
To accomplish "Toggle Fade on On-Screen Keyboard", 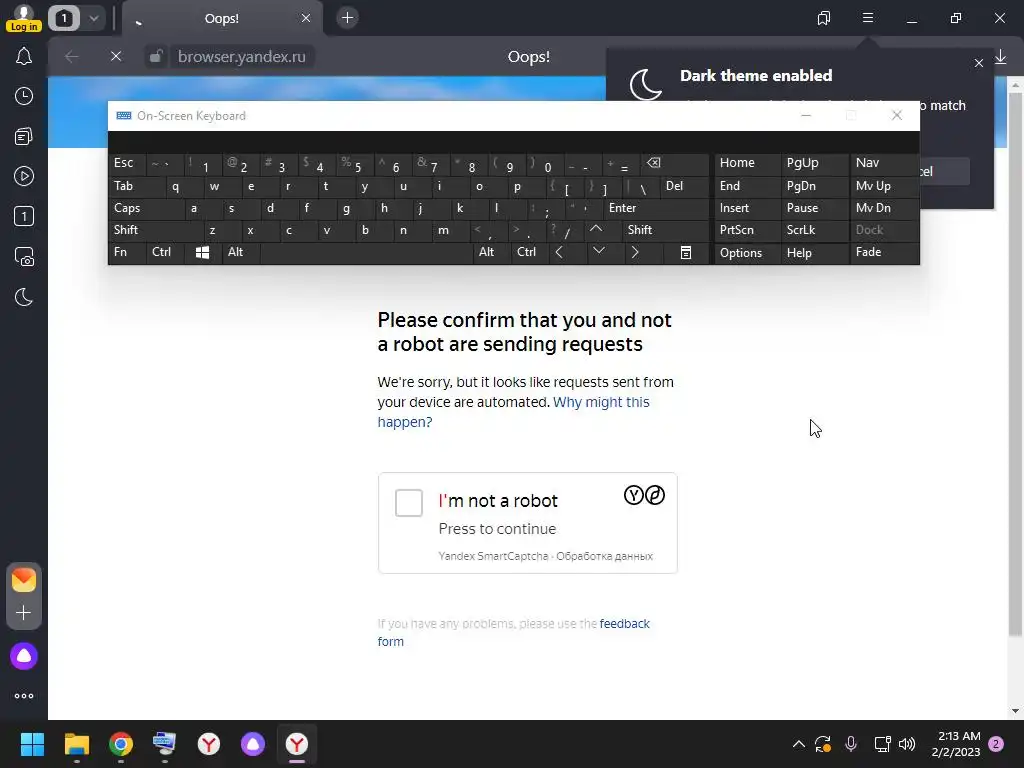I will pyautogui.click(x=884, y=252).
